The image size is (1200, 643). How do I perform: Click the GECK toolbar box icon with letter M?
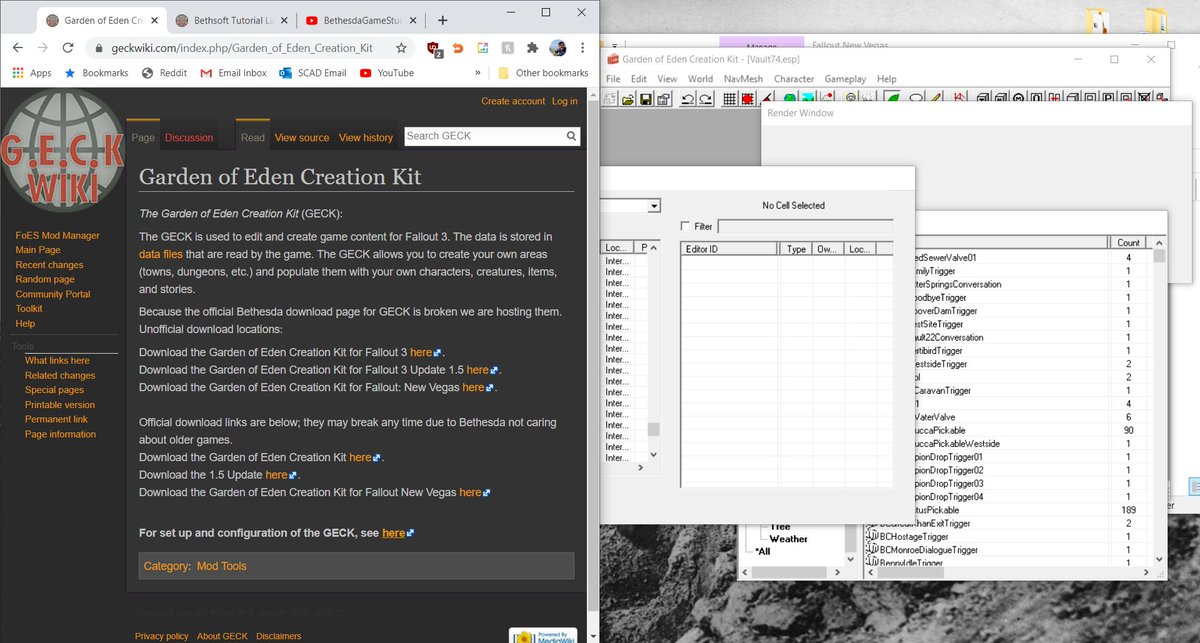coord(1019,98)
